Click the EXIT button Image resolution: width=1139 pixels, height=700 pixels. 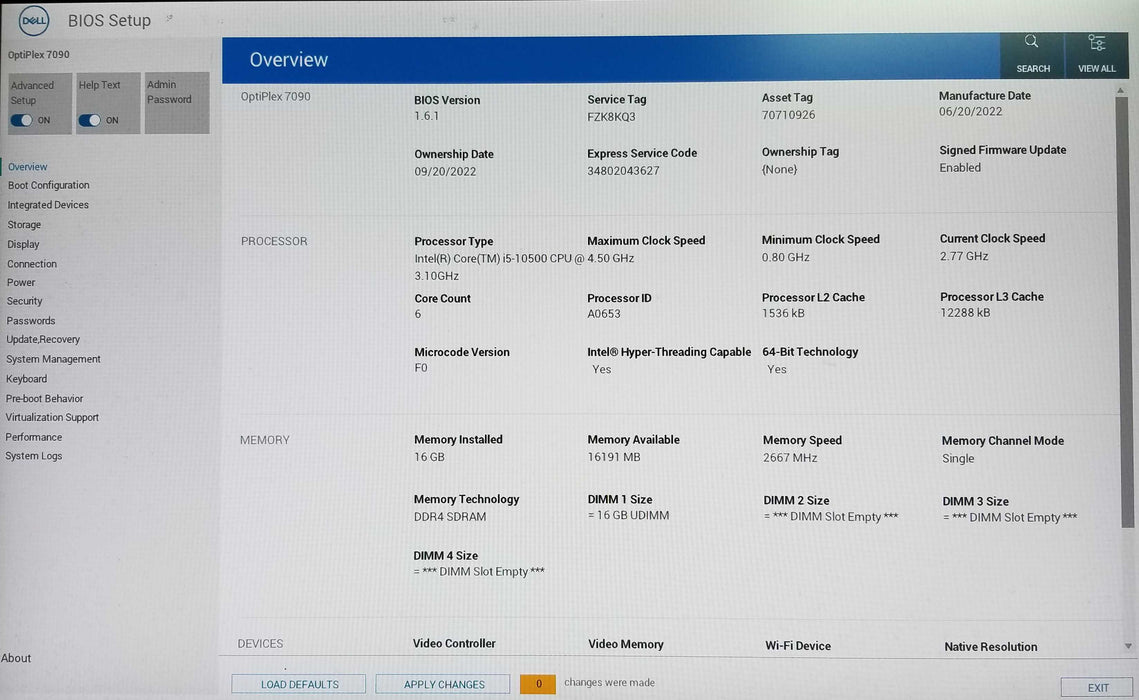(1098, 687)
